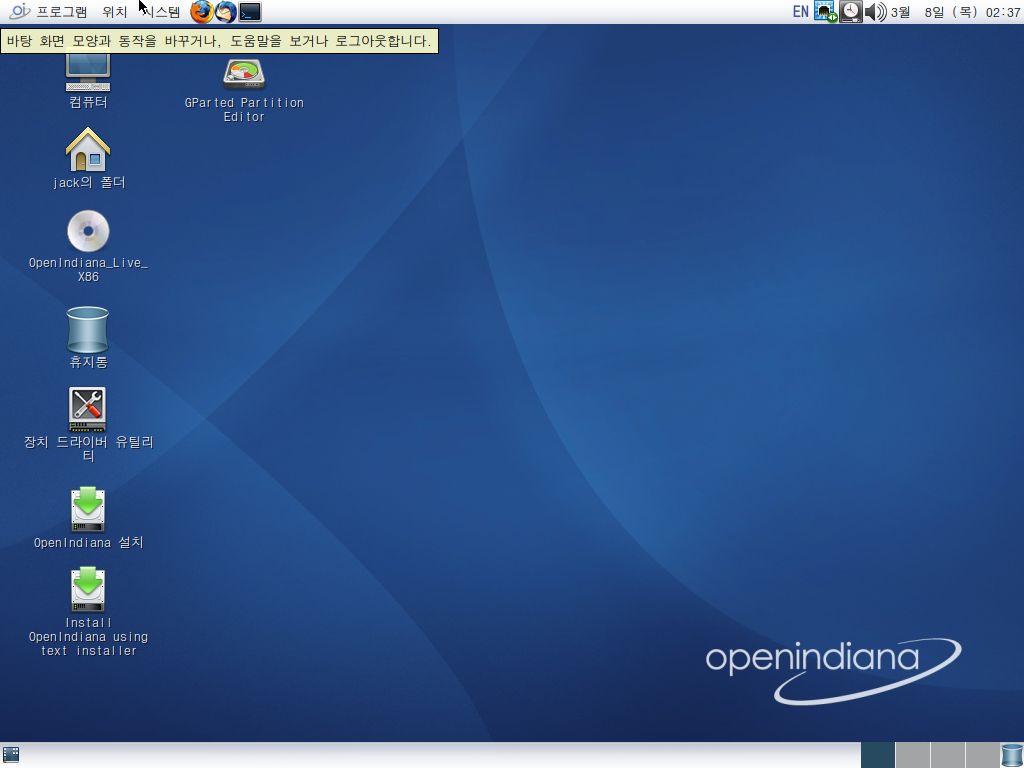Click the 컴퓨터 (Computer) desktop icon

[x=88, y=75]
